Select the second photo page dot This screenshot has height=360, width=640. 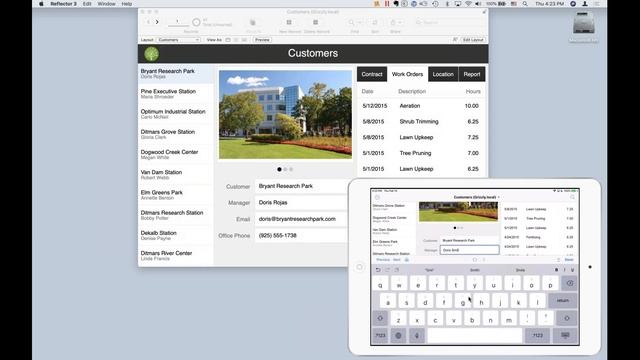point(285,169)
